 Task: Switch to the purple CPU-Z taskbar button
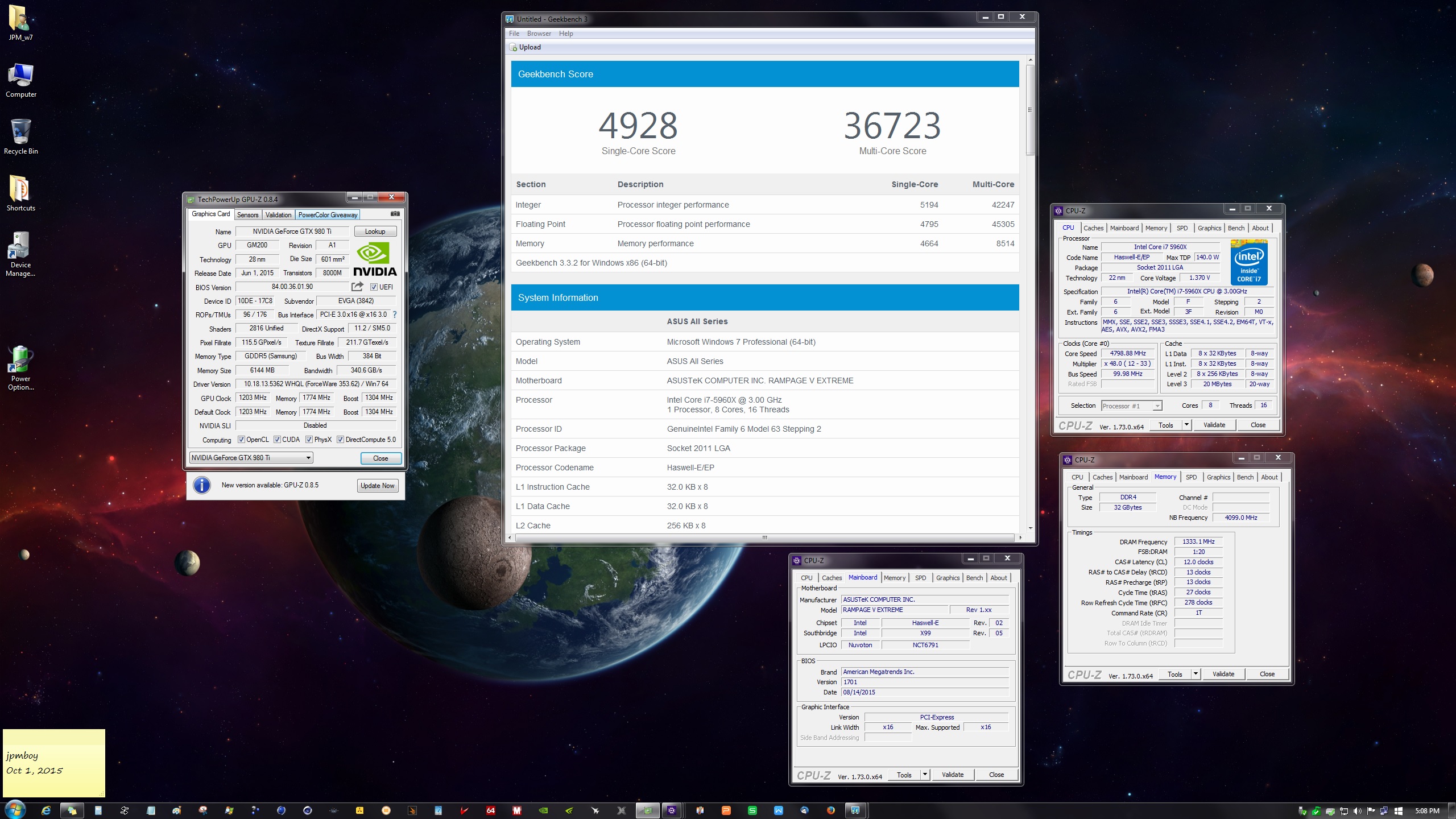tap(672, 810)
